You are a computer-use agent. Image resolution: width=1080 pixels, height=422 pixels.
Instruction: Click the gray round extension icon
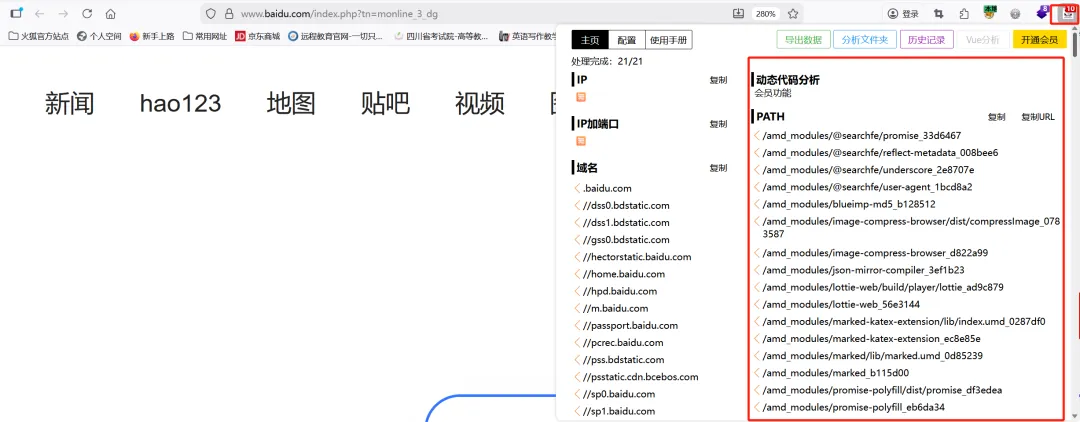(x=1015, y=14)
